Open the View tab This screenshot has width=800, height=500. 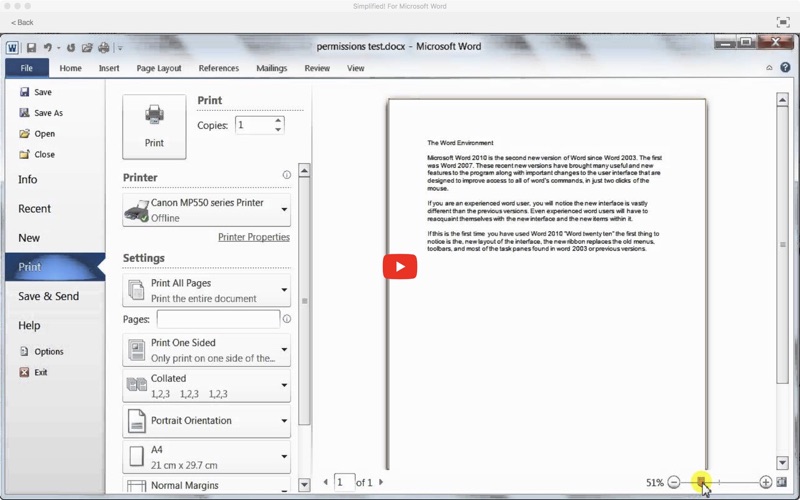coord(356,68)
